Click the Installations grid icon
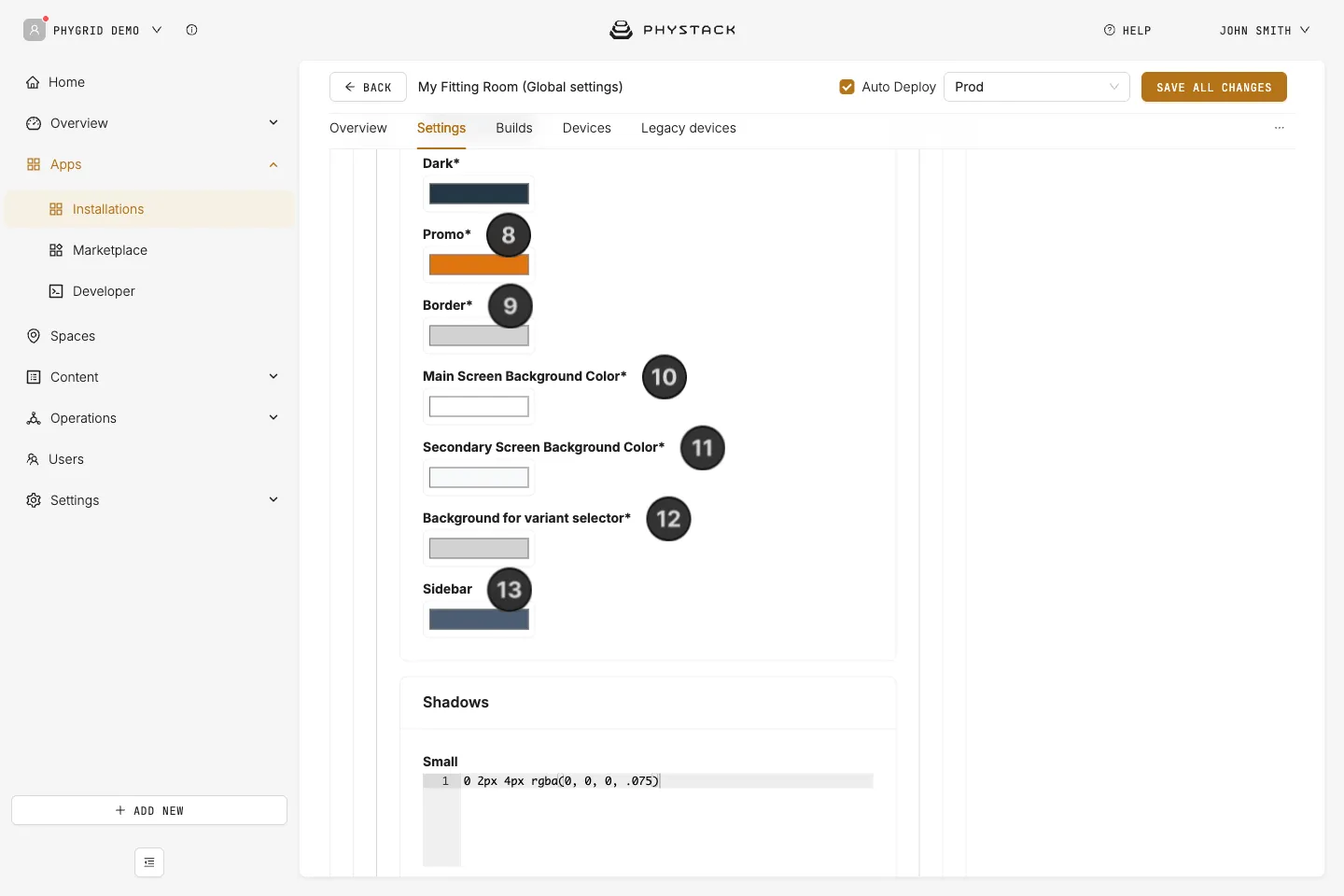 pos(56,209)
